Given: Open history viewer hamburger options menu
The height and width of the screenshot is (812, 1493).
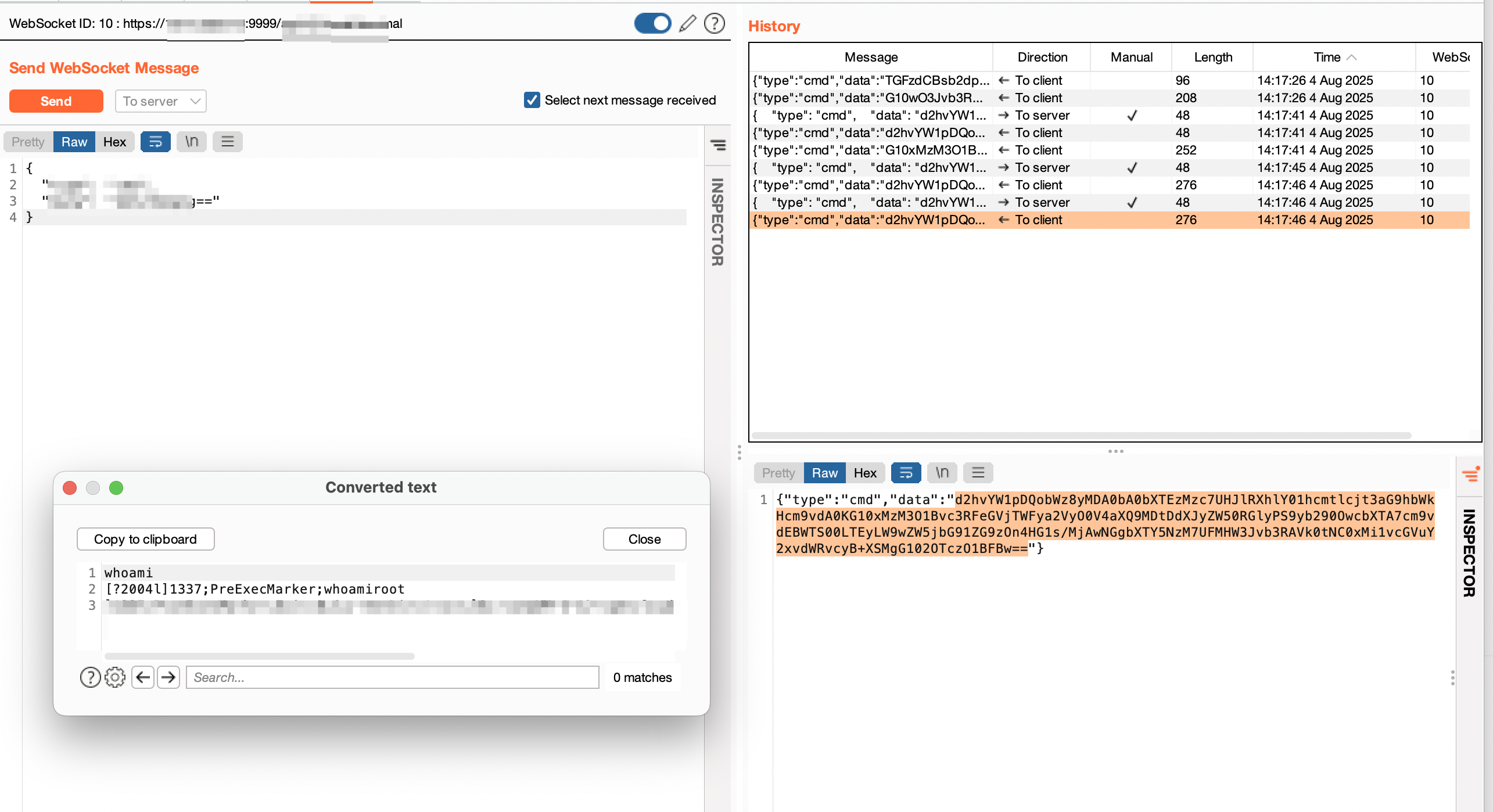Looking at the screenshot, I should pyautogui.click(x=978, y=473).
